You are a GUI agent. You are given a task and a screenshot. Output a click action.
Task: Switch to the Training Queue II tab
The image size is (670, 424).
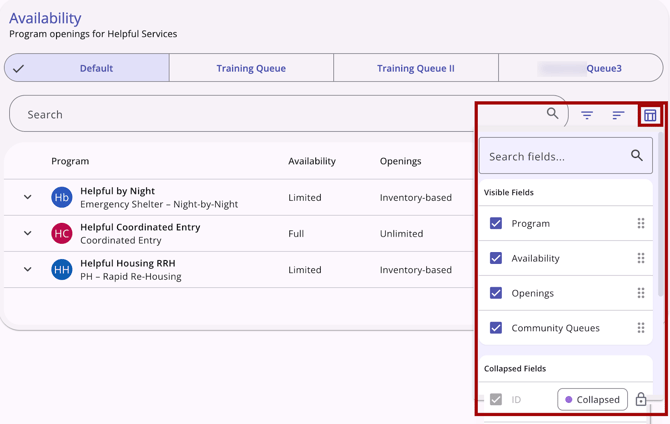(x=415, y=68)
